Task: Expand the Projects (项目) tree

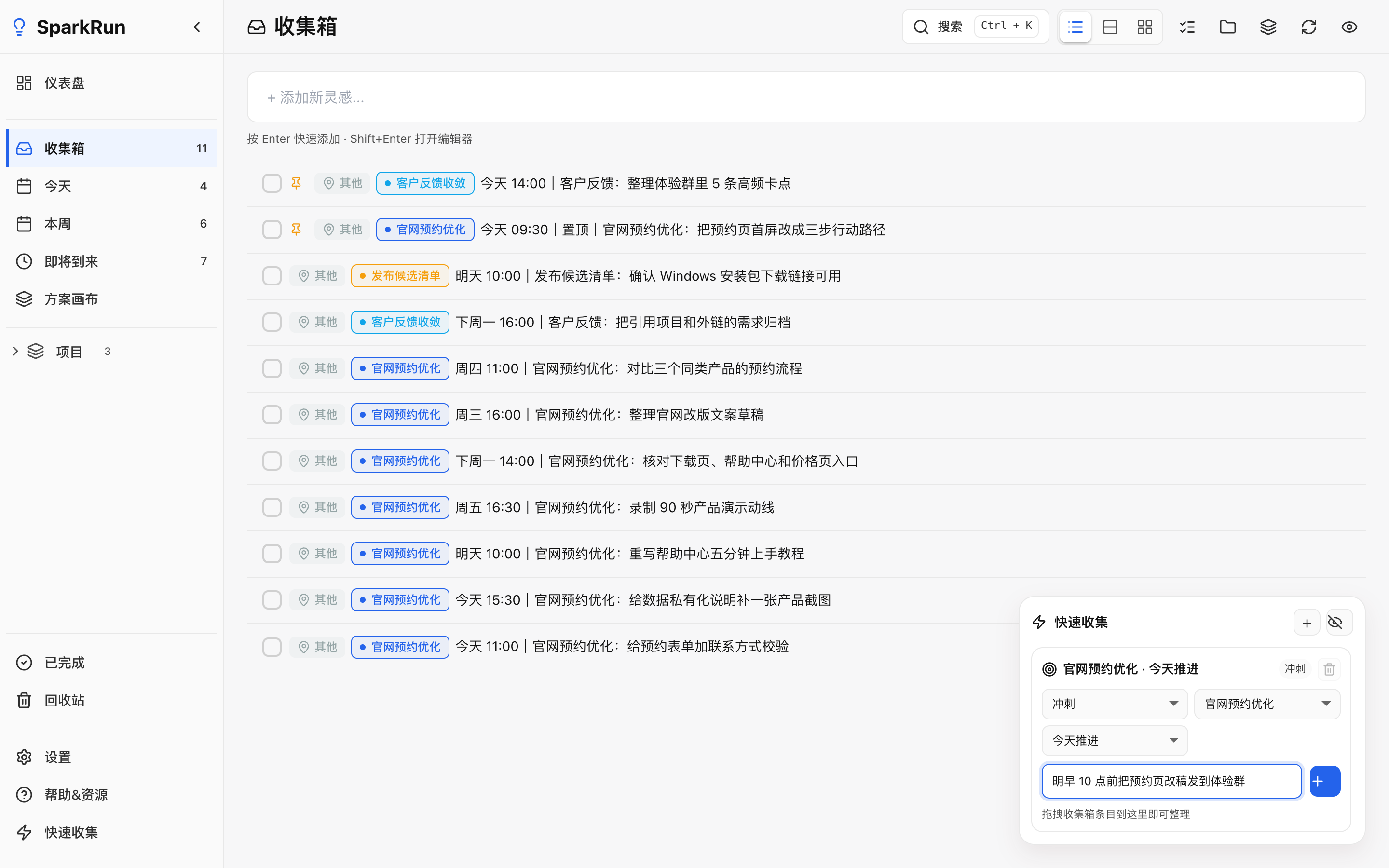Action: (x=15, y=351)
